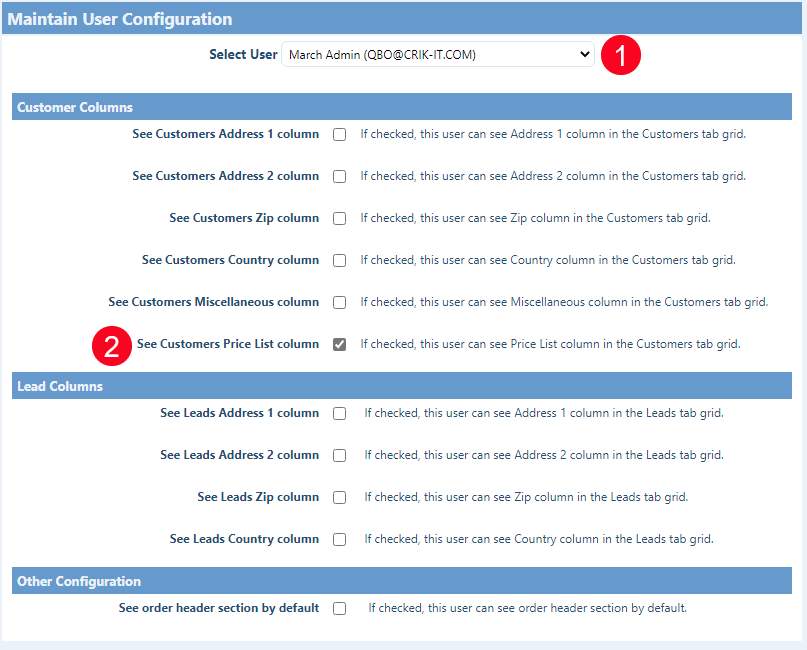Open the Select User dropdown

pyautogui.click(x=438, y=55)
